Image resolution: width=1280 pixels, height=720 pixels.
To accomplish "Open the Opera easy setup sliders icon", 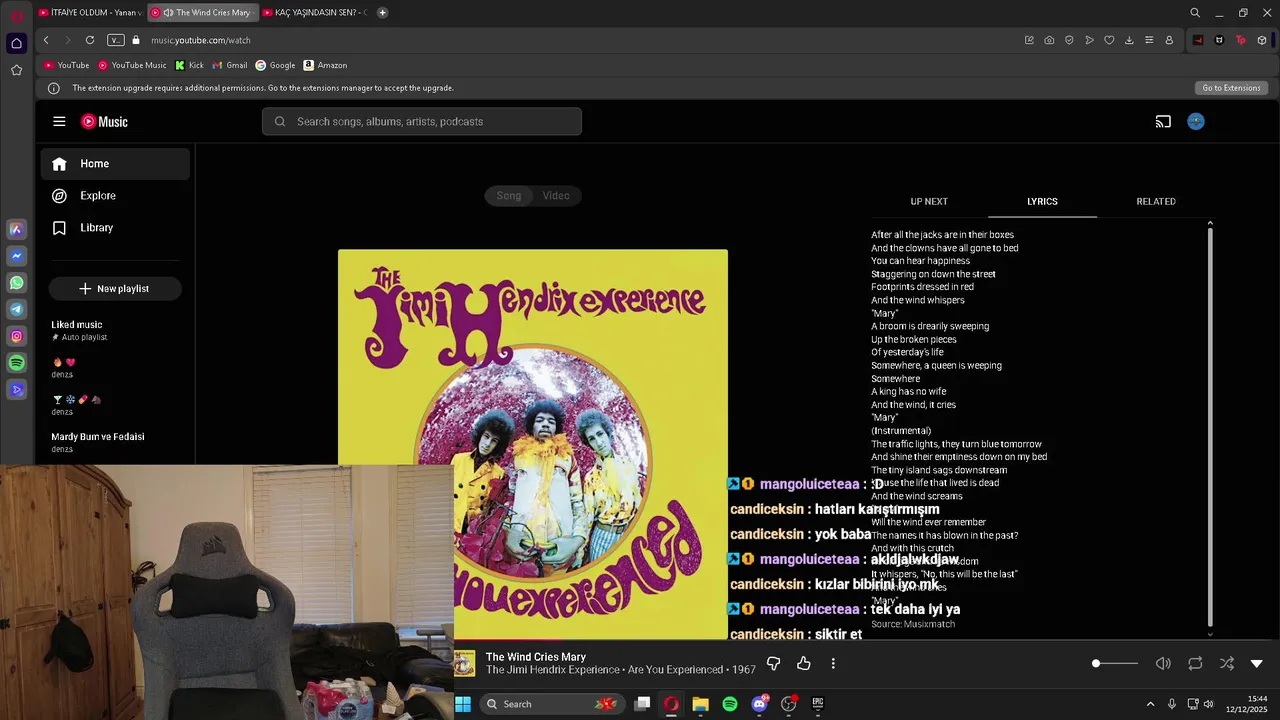I will 1149,40.
